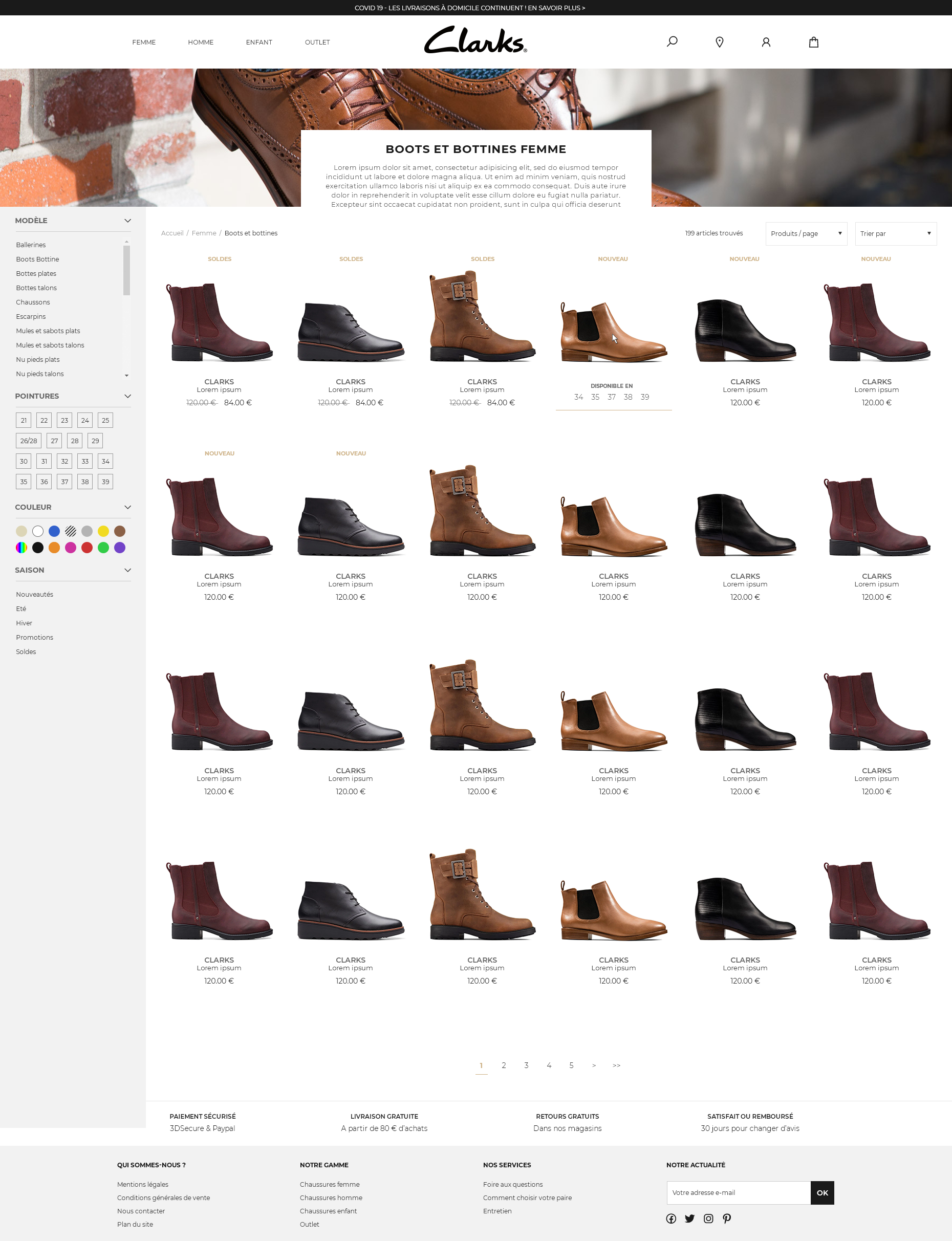The image size is (952, 1241).
Task: Open the shopping bag icon
Action: pos(814,42)
